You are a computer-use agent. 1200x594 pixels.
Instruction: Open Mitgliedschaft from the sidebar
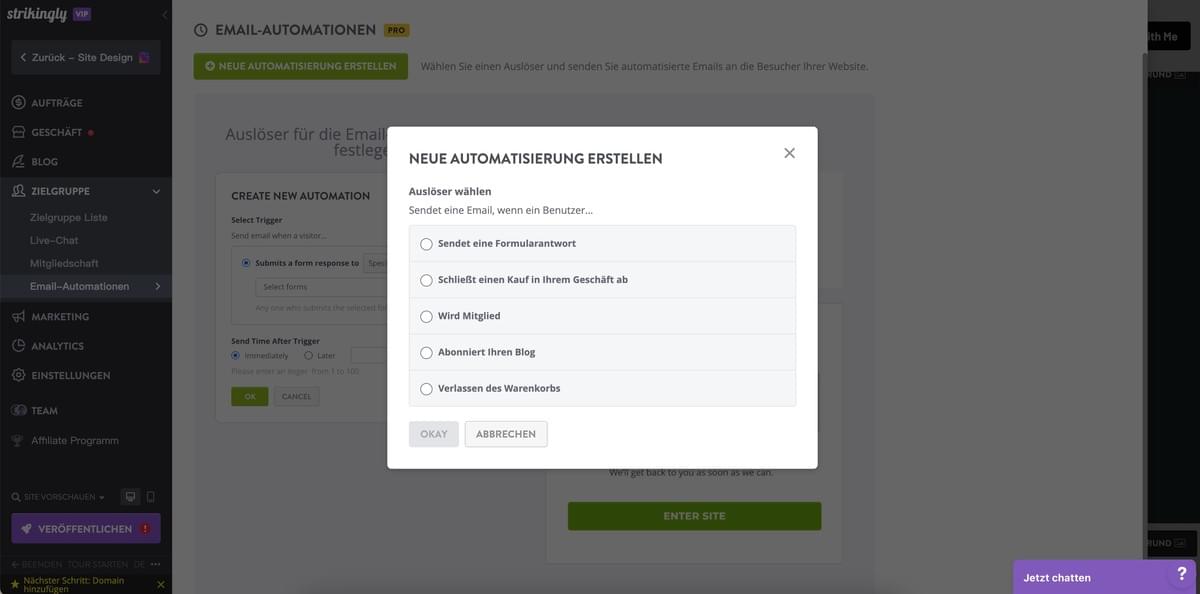[x=63, y=262]
